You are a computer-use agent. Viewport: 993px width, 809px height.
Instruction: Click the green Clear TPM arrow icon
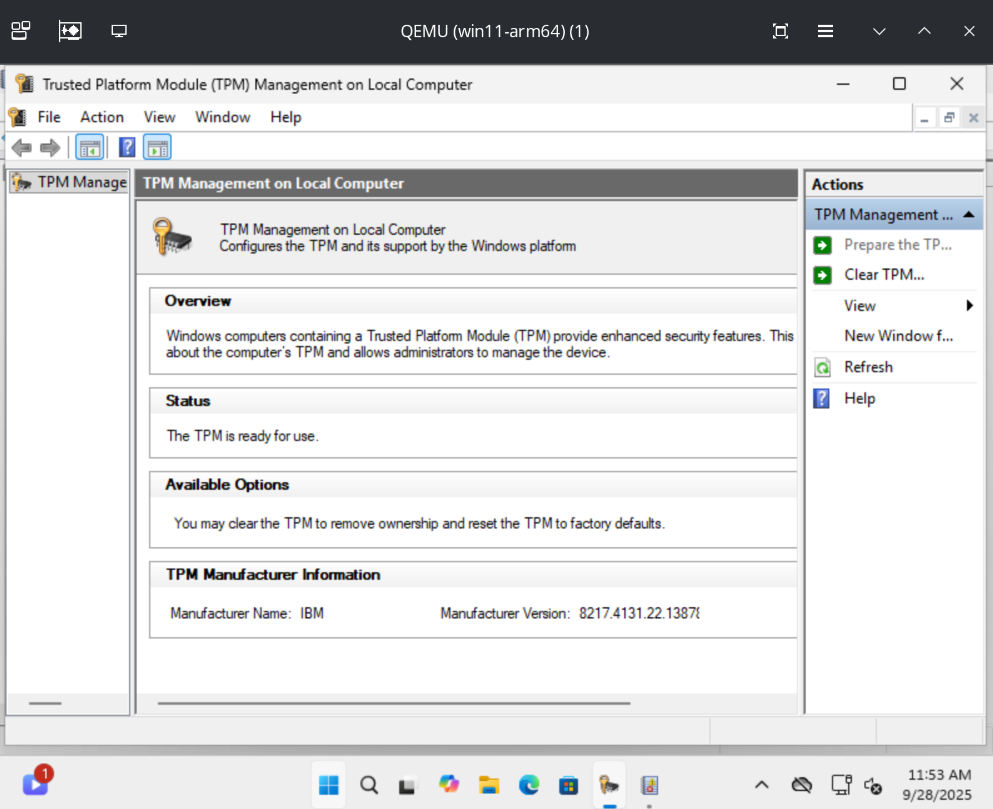[x=822, y=275]
